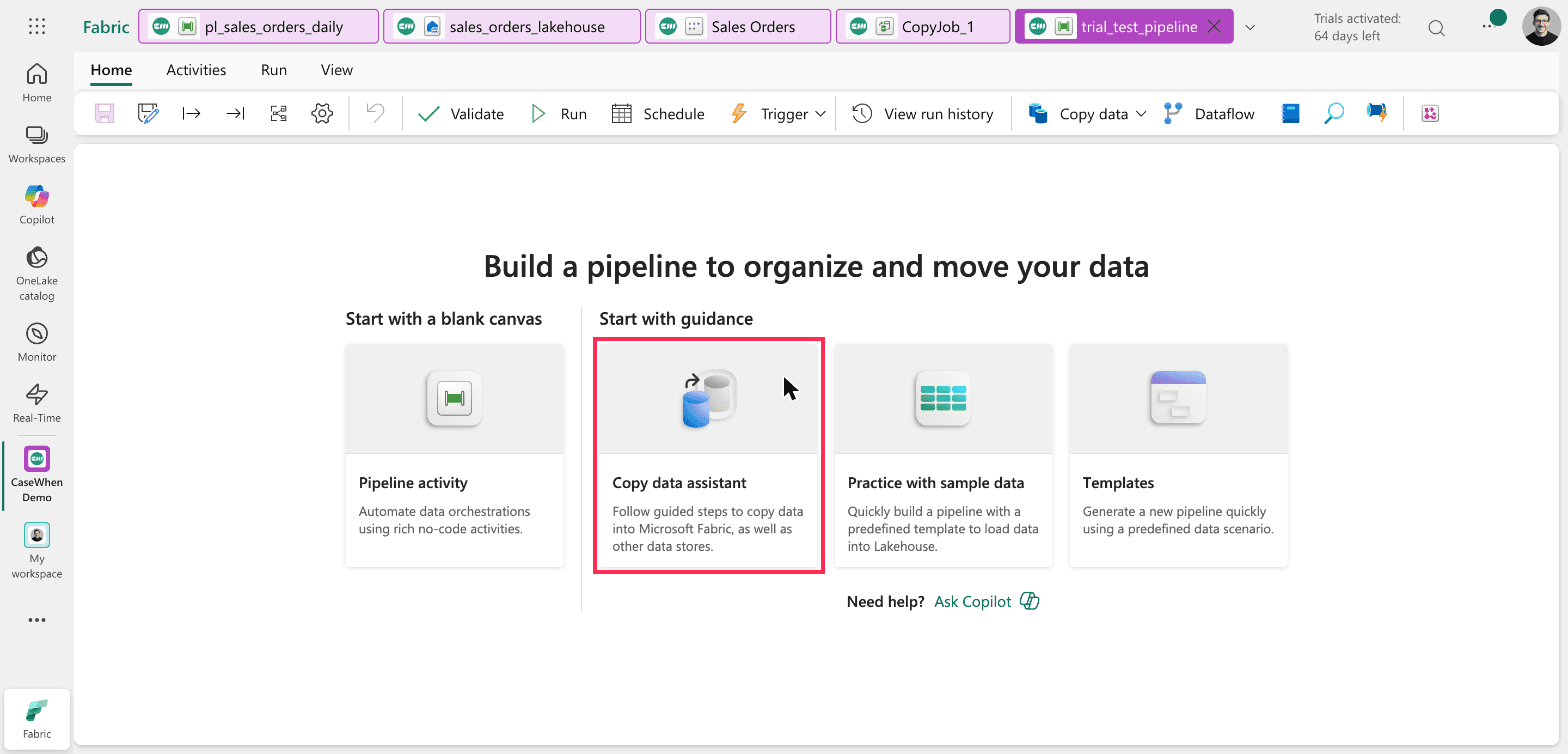This screenshot has width=1568, height=754.
Task: Switch to the sales_orders_lakehouse tab
Action: tap(512, 27)
